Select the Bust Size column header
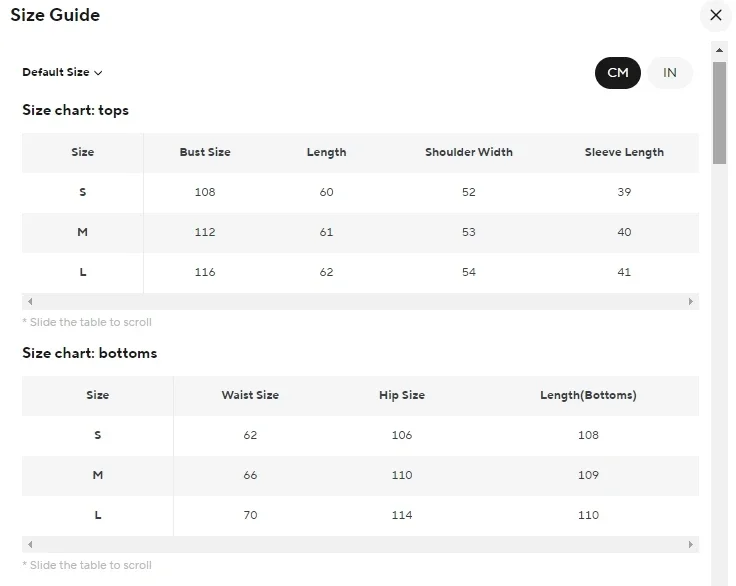 coord(205,152)
